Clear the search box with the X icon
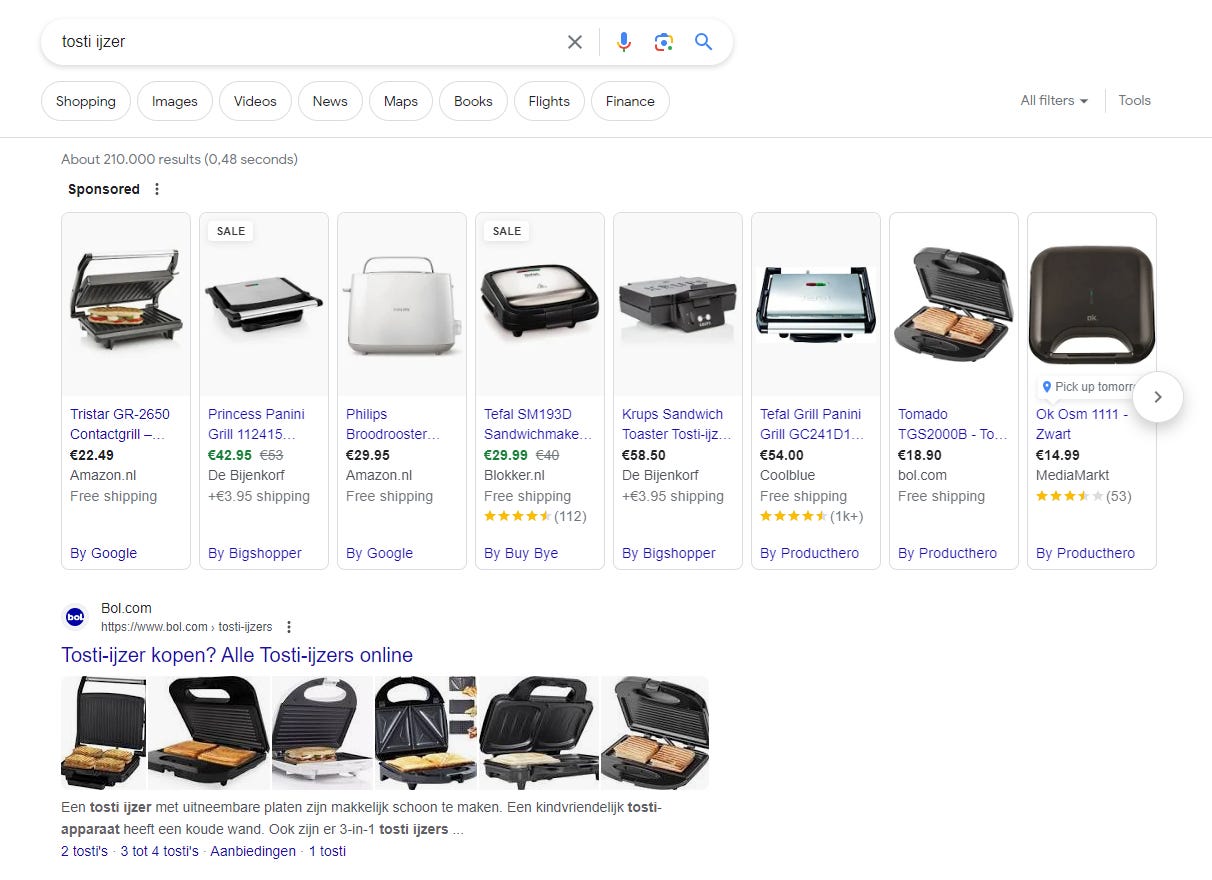Screen dimensions: 1212x880 pos(575,42)
